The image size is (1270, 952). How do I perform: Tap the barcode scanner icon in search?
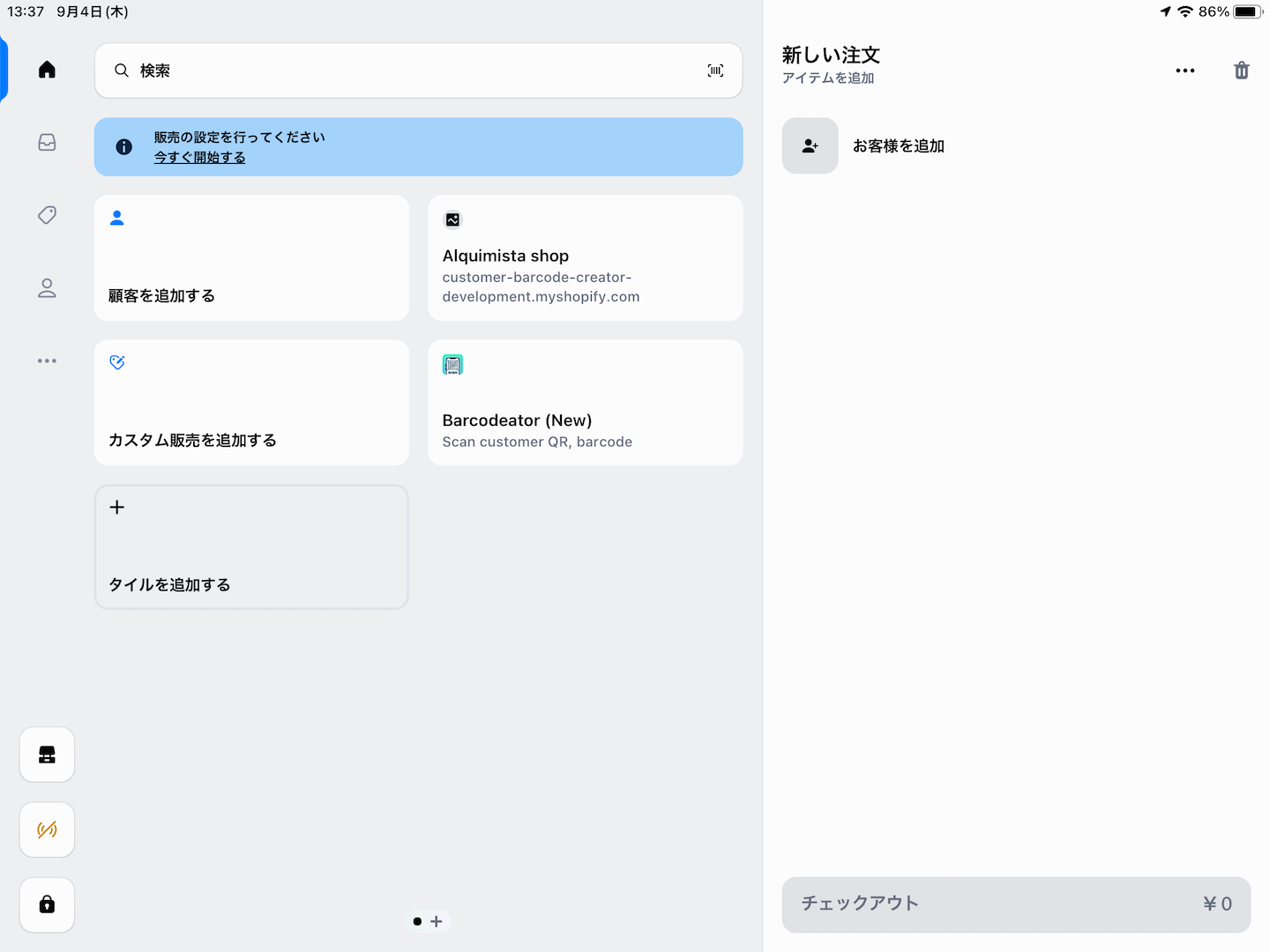715,71
